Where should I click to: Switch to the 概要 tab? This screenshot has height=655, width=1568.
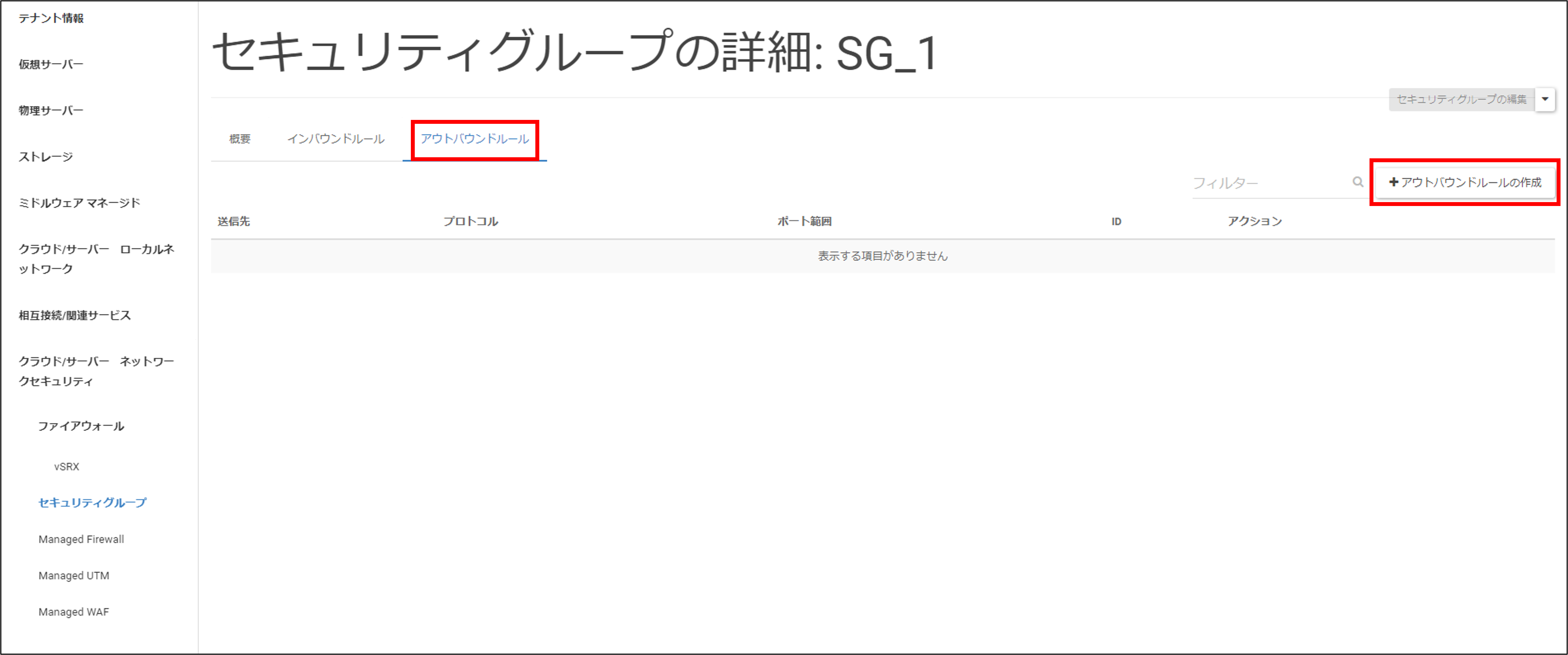240,139
